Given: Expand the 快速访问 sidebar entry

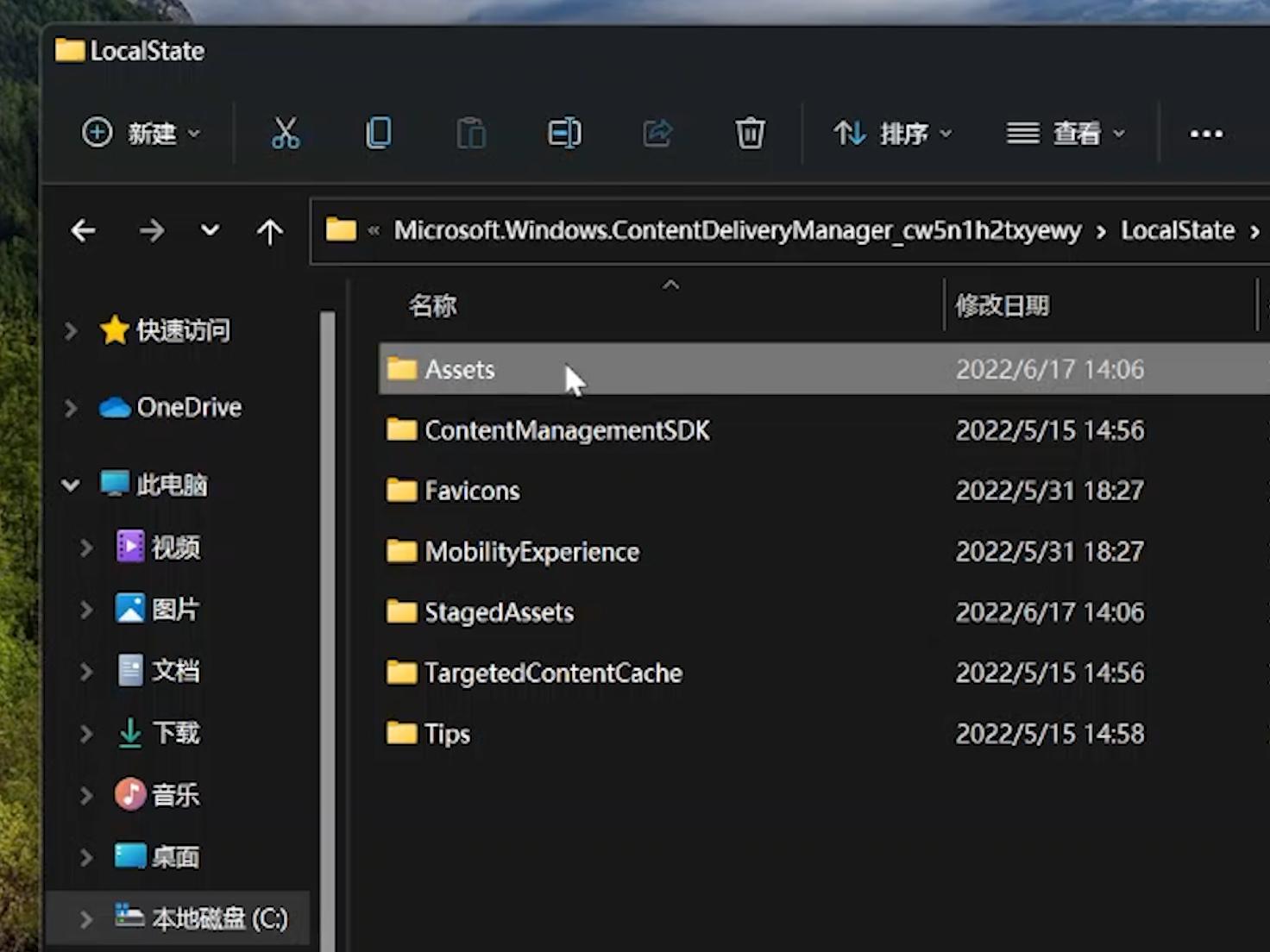Looking at the screenshot, I should coord(71,330).
